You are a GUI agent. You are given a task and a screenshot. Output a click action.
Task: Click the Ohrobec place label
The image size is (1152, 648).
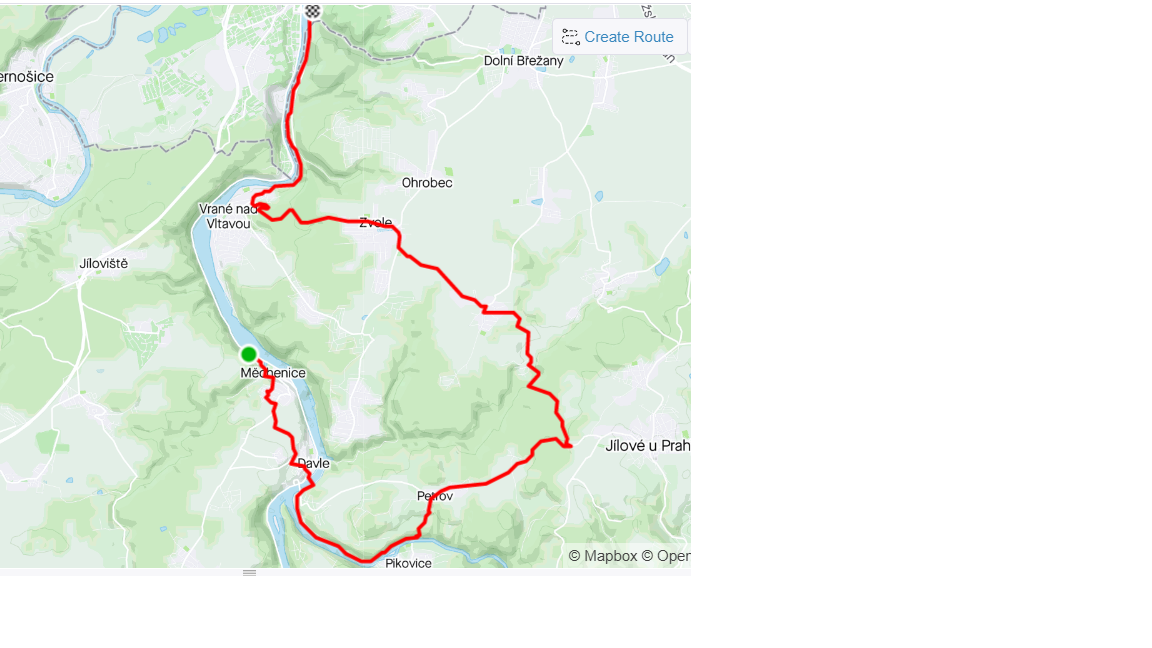[x=427, y=183]
